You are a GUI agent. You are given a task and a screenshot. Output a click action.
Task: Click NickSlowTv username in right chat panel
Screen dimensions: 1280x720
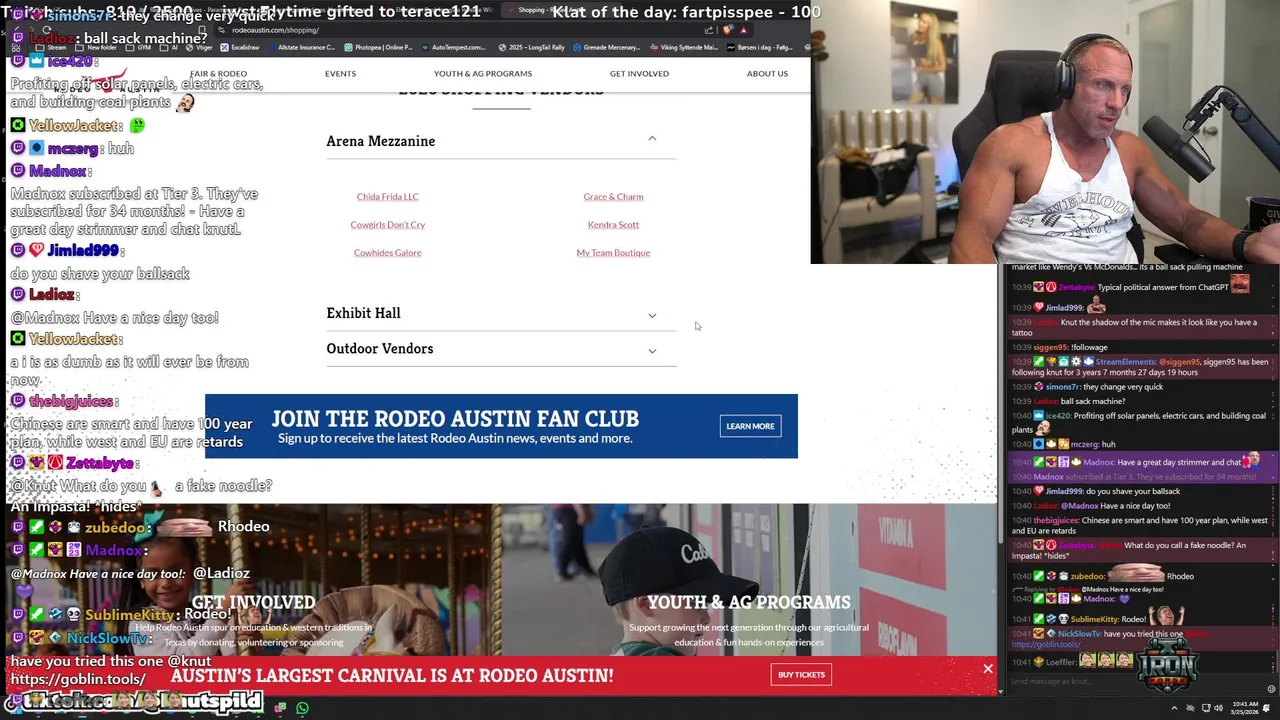(1079, 634)
